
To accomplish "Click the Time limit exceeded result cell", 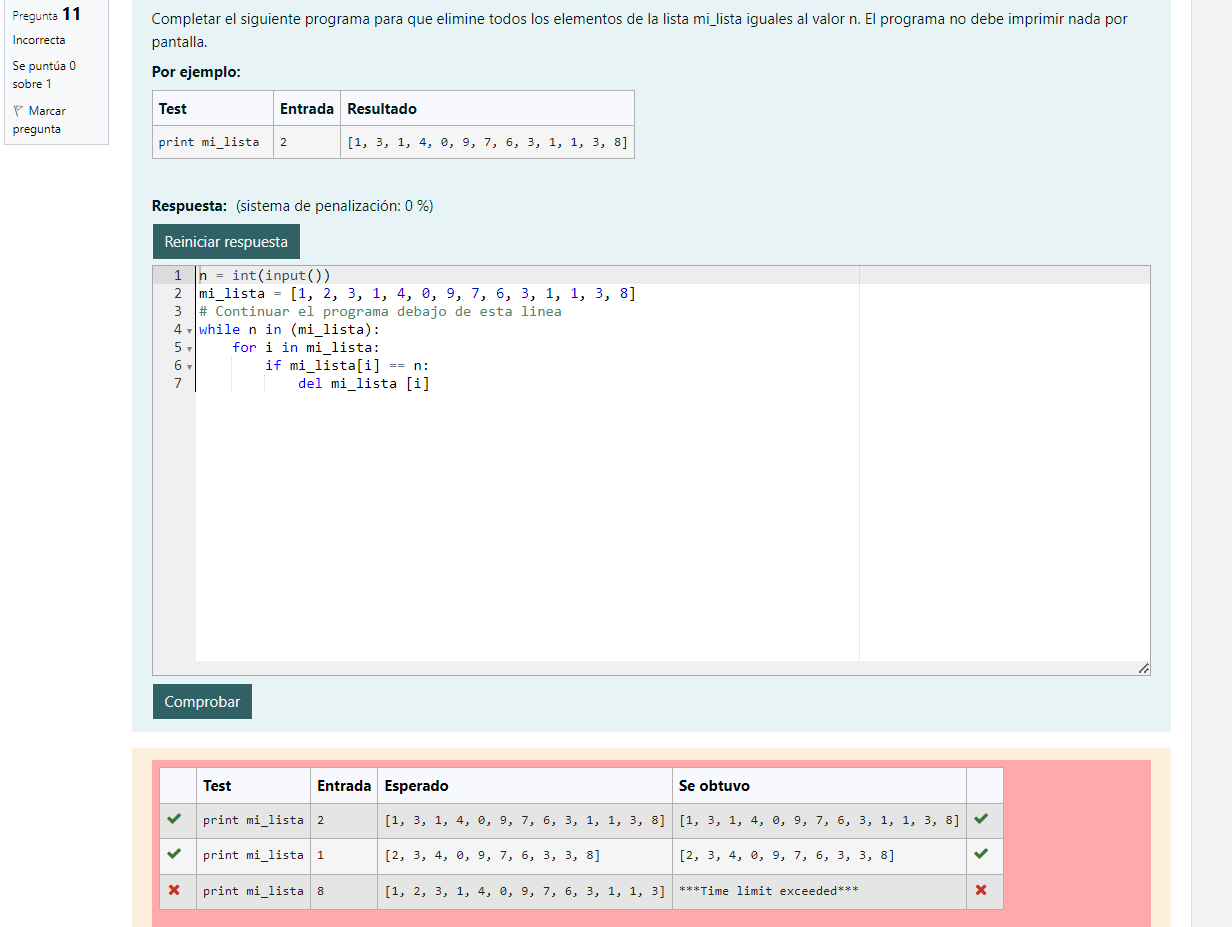I will [x=768, y=890].
